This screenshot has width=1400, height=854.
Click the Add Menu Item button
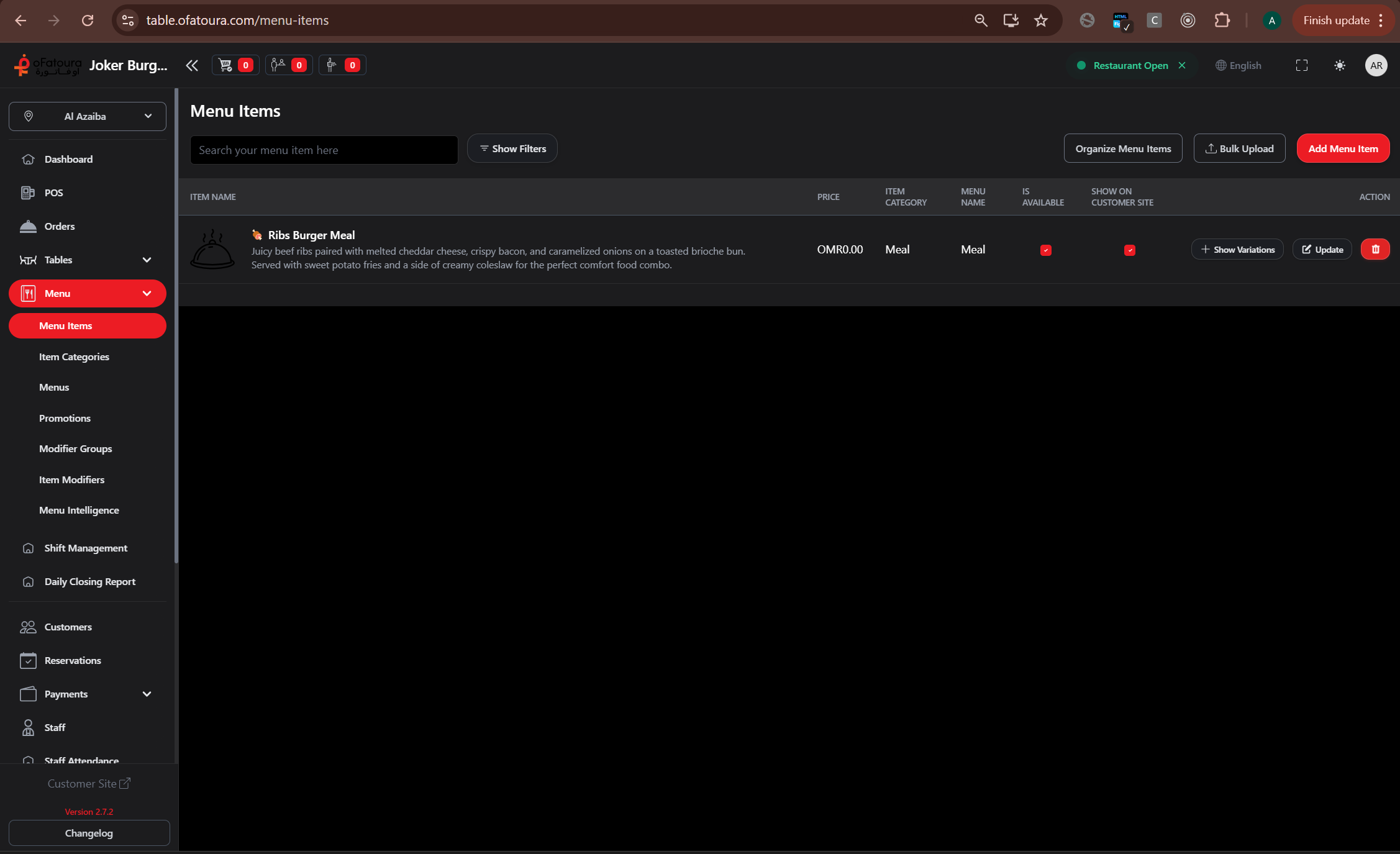click(x=1343, y=148)
